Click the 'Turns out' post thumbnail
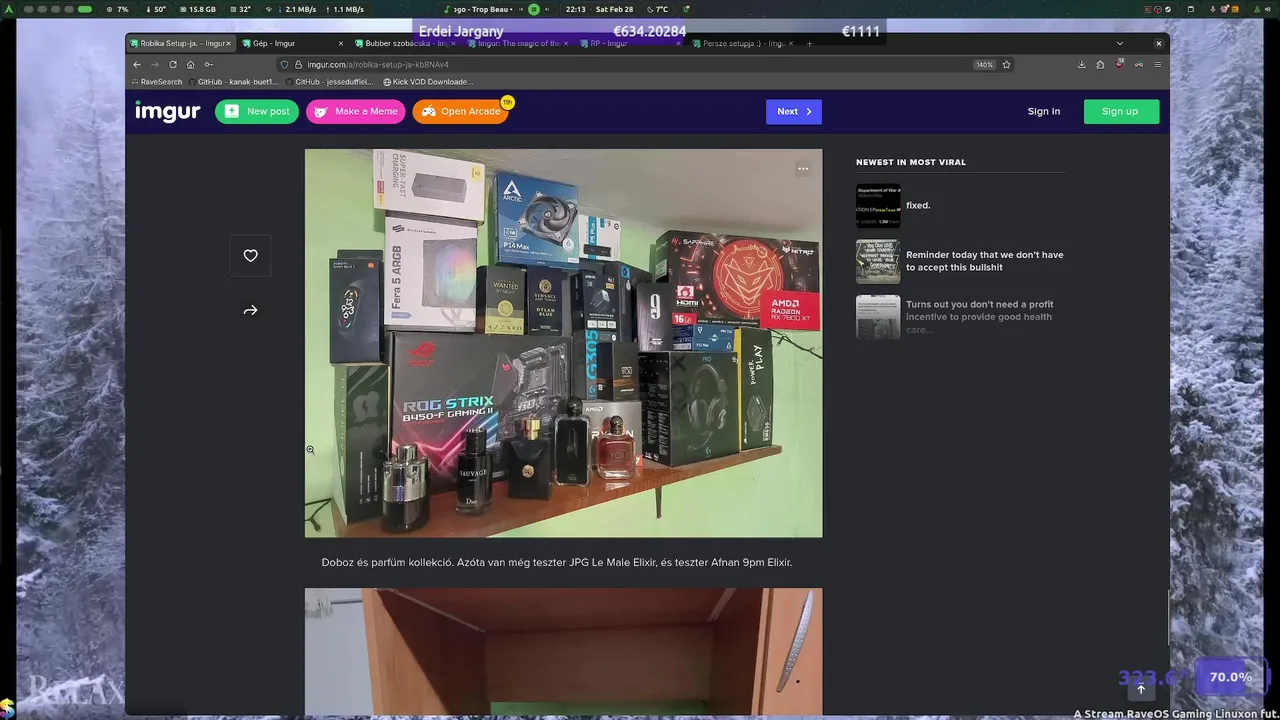 878,317
